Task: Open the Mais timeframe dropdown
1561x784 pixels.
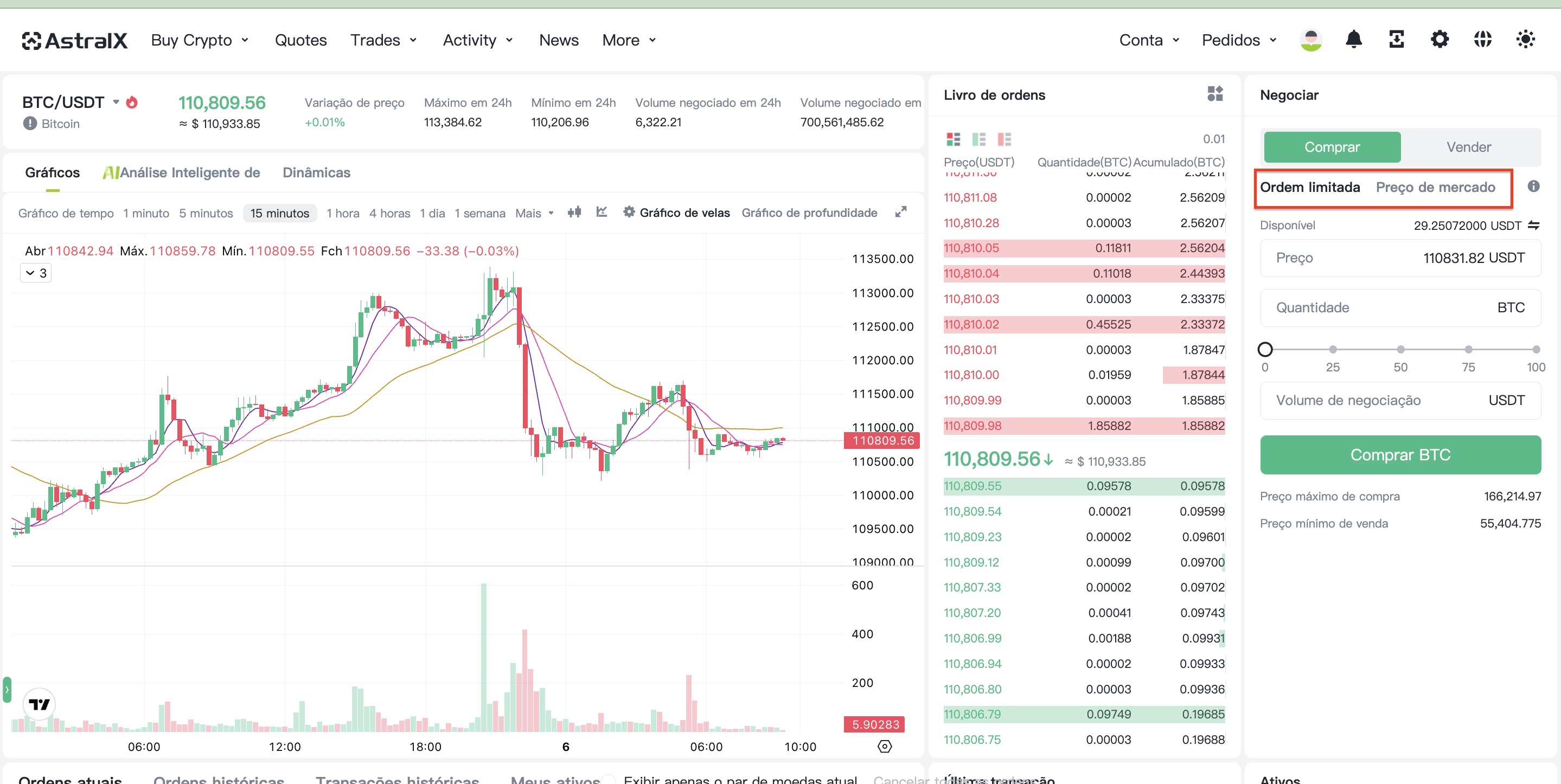Action: [x=534, y=213]
